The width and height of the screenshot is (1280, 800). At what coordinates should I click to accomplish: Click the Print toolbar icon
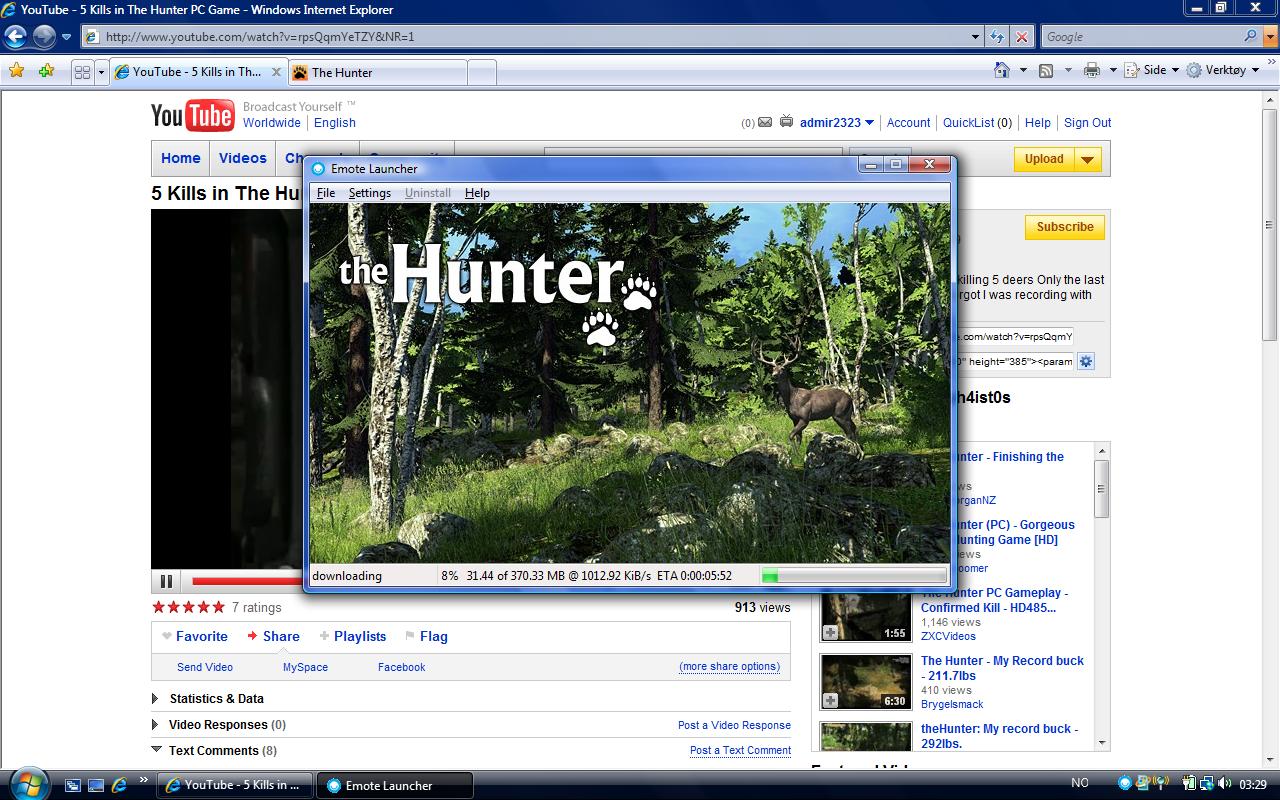pos(1092,70)
